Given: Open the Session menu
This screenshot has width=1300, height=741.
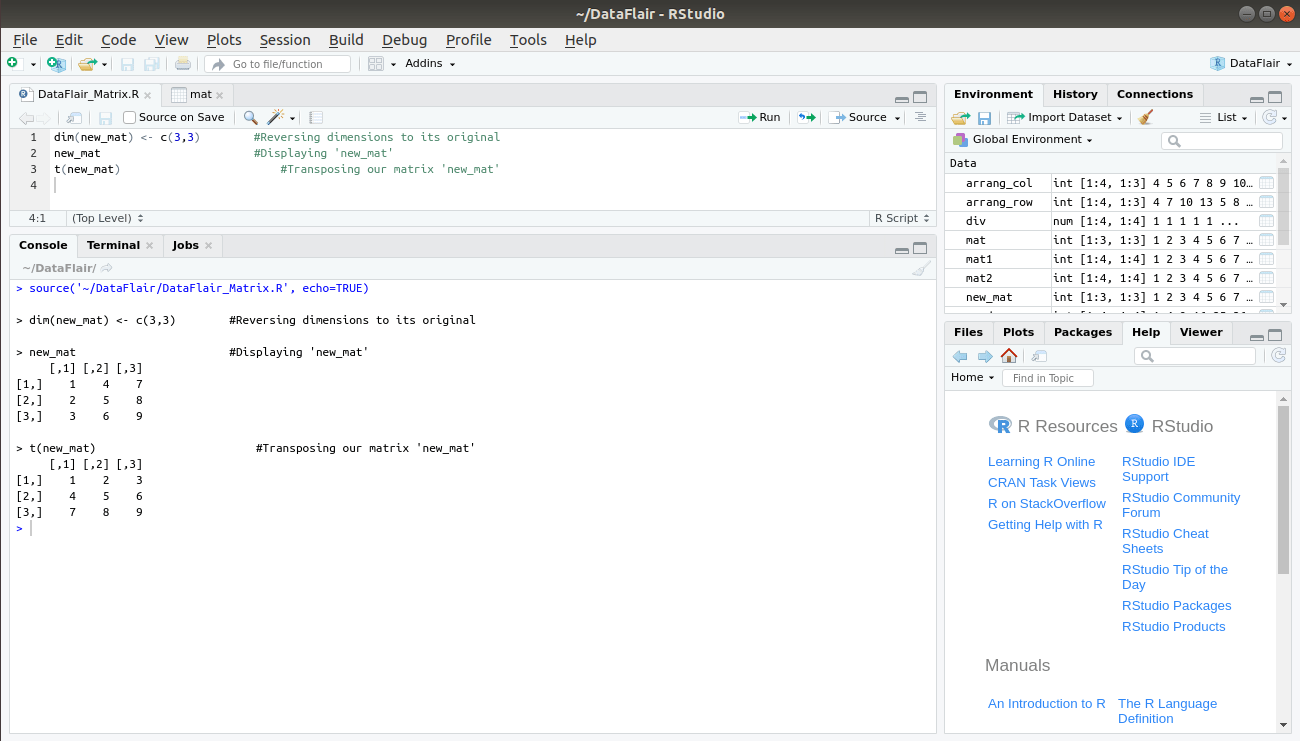Looking at the screenshot, I should coord(285,40).
